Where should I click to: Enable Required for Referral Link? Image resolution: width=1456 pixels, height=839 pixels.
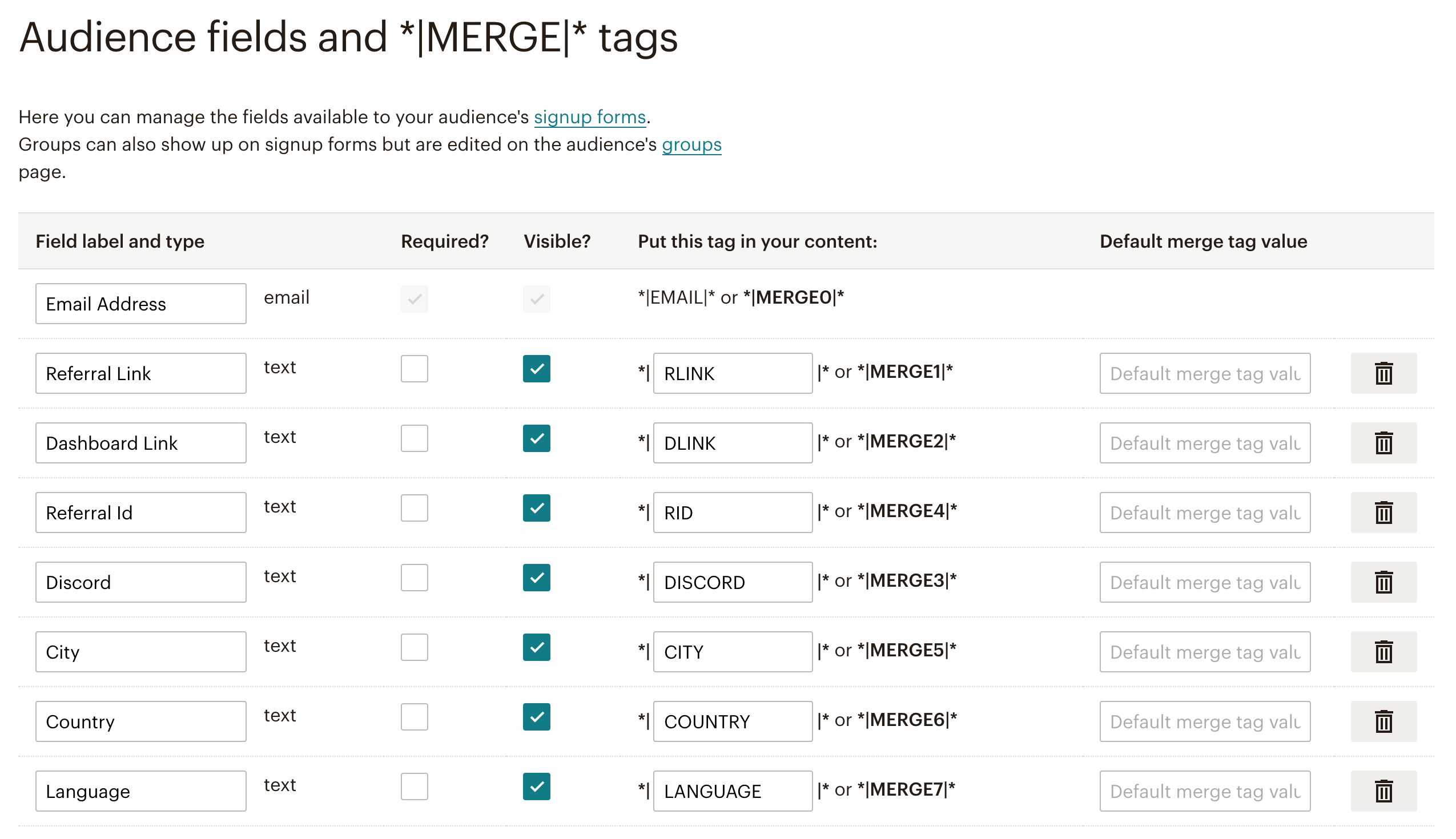point(414,369)
